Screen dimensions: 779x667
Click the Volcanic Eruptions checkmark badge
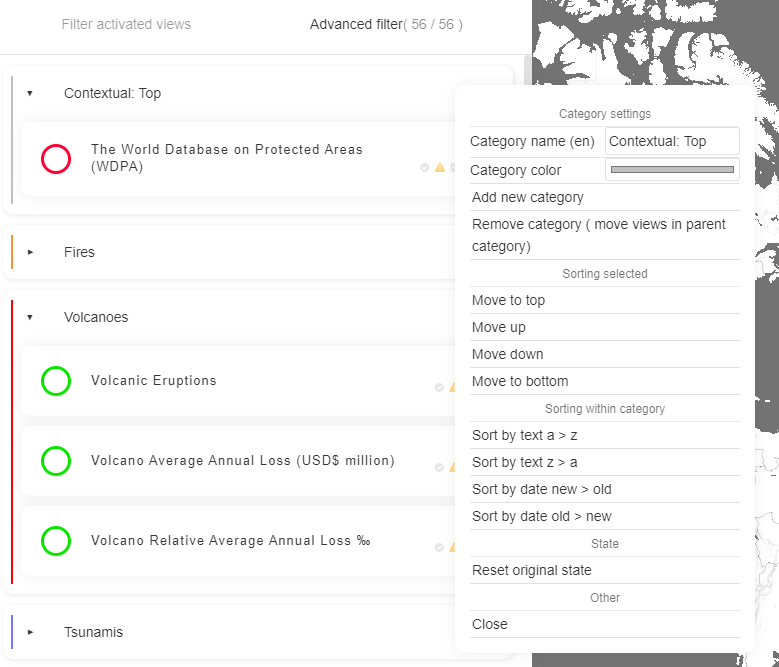click(439, 387)
